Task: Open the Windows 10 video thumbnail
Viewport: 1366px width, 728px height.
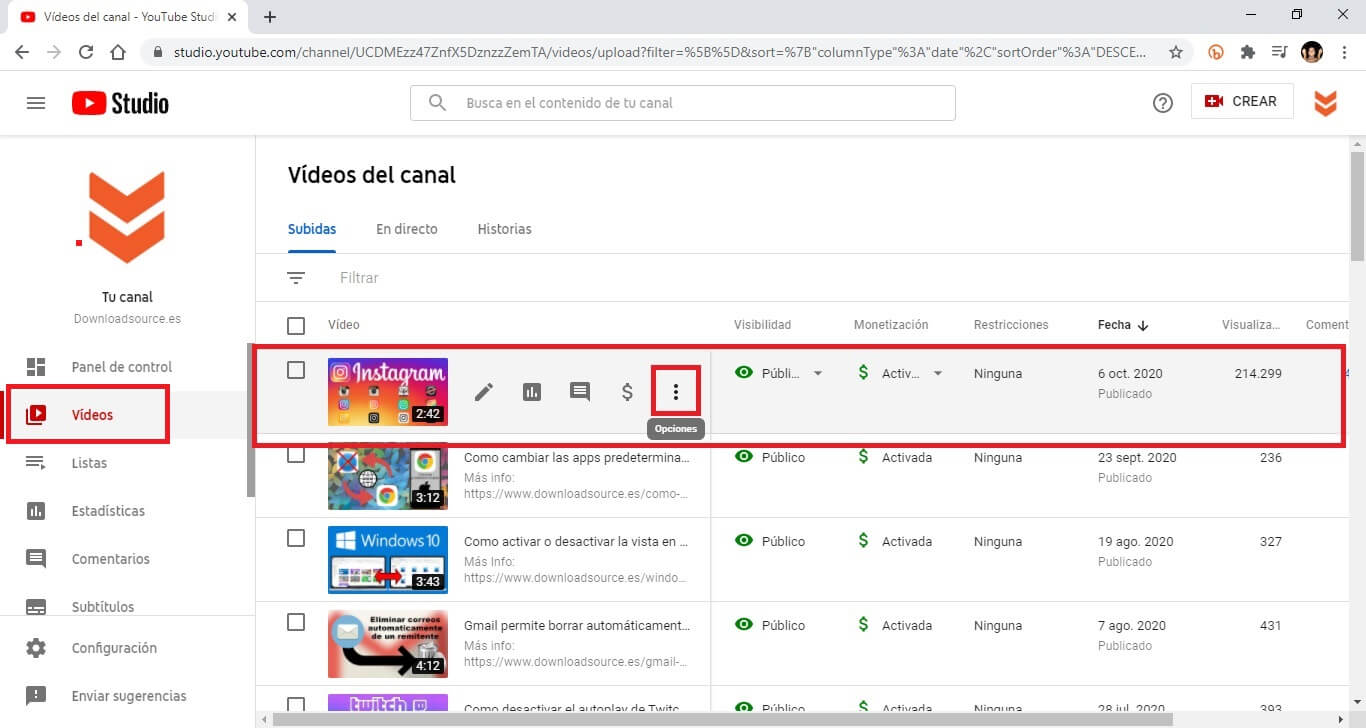Action: [x=388, y=560]
